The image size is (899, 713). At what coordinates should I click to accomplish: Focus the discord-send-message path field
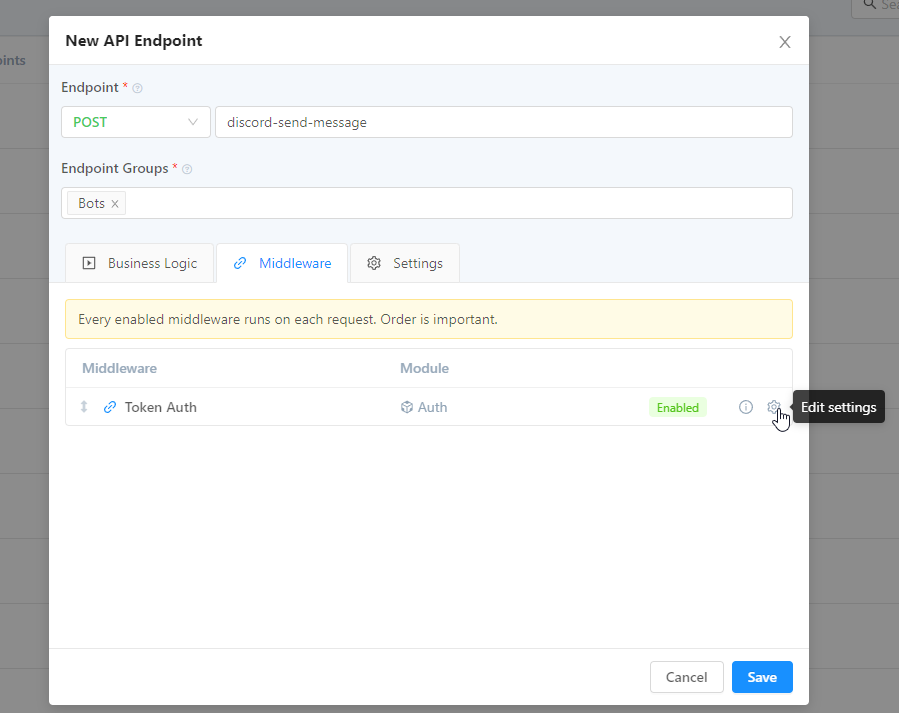tap(503, 122)
